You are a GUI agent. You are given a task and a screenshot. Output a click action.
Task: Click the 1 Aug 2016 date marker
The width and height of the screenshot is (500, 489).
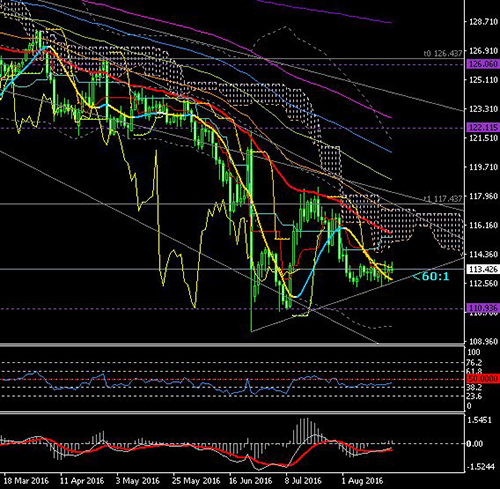(362, 481)
